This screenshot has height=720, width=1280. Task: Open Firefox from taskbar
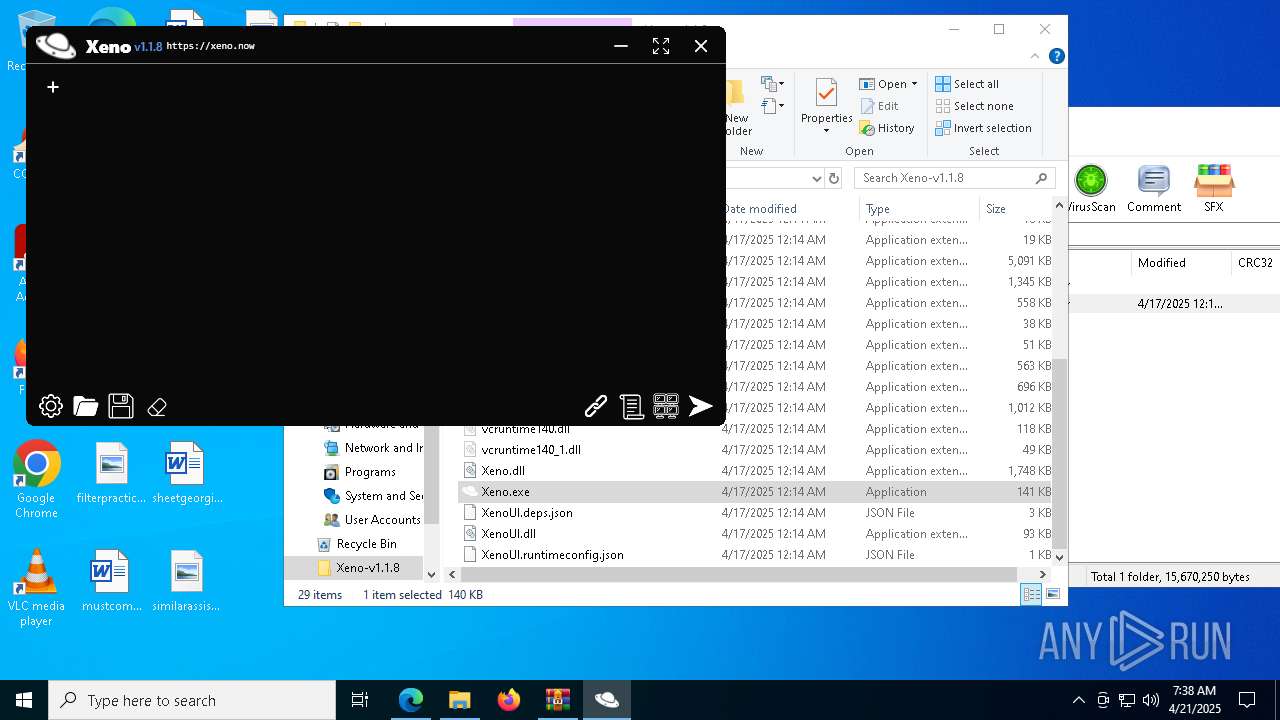pos(508,700)
